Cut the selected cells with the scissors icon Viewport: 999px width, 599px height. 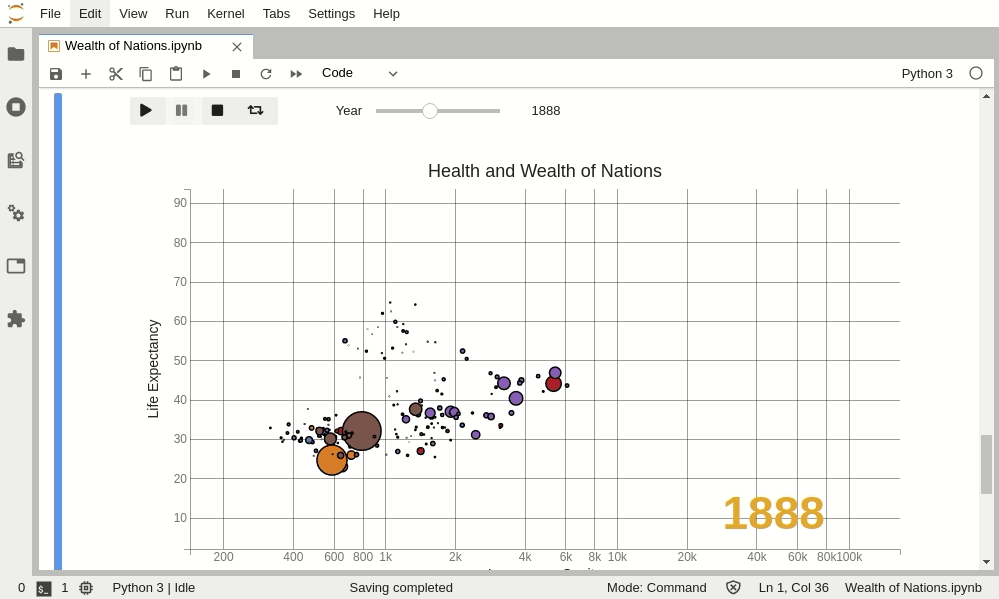pos(116,73)
